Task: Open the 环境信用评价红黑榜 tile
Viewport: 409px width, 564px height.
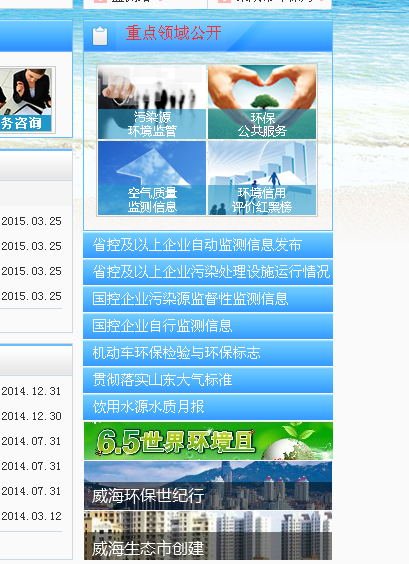Action: click(262, 178)
